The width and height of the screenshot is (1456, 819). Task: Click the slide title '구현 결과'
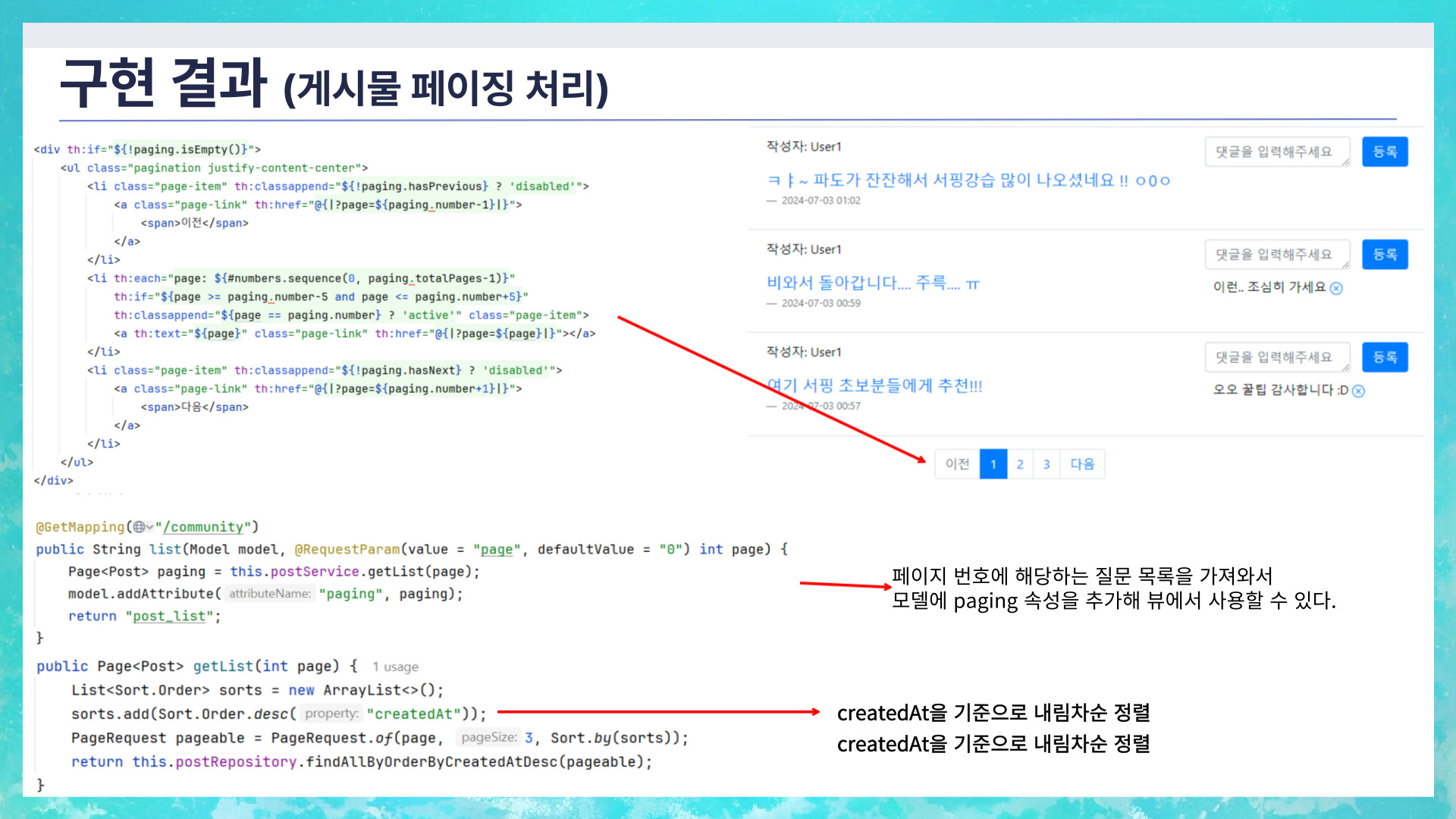click(x=163, y=82)
